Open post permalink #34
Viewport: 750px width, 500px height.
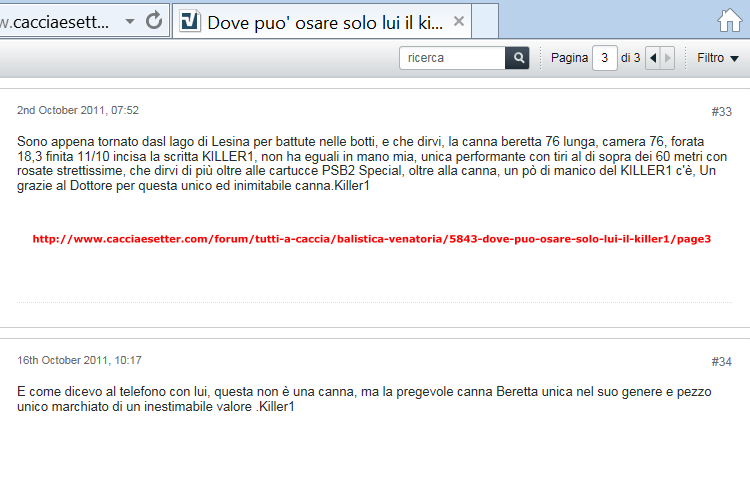coord(721,362)
